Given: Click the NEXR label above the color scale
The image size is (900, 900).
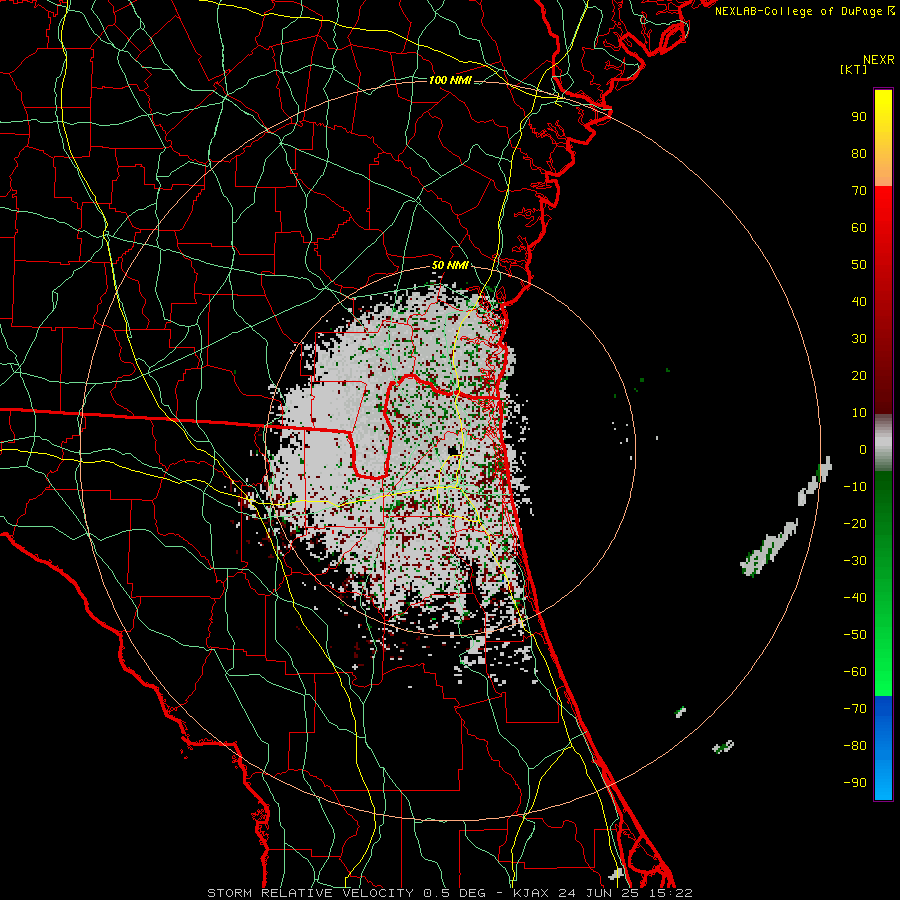Looking at the screenshot, I should 878,60.
